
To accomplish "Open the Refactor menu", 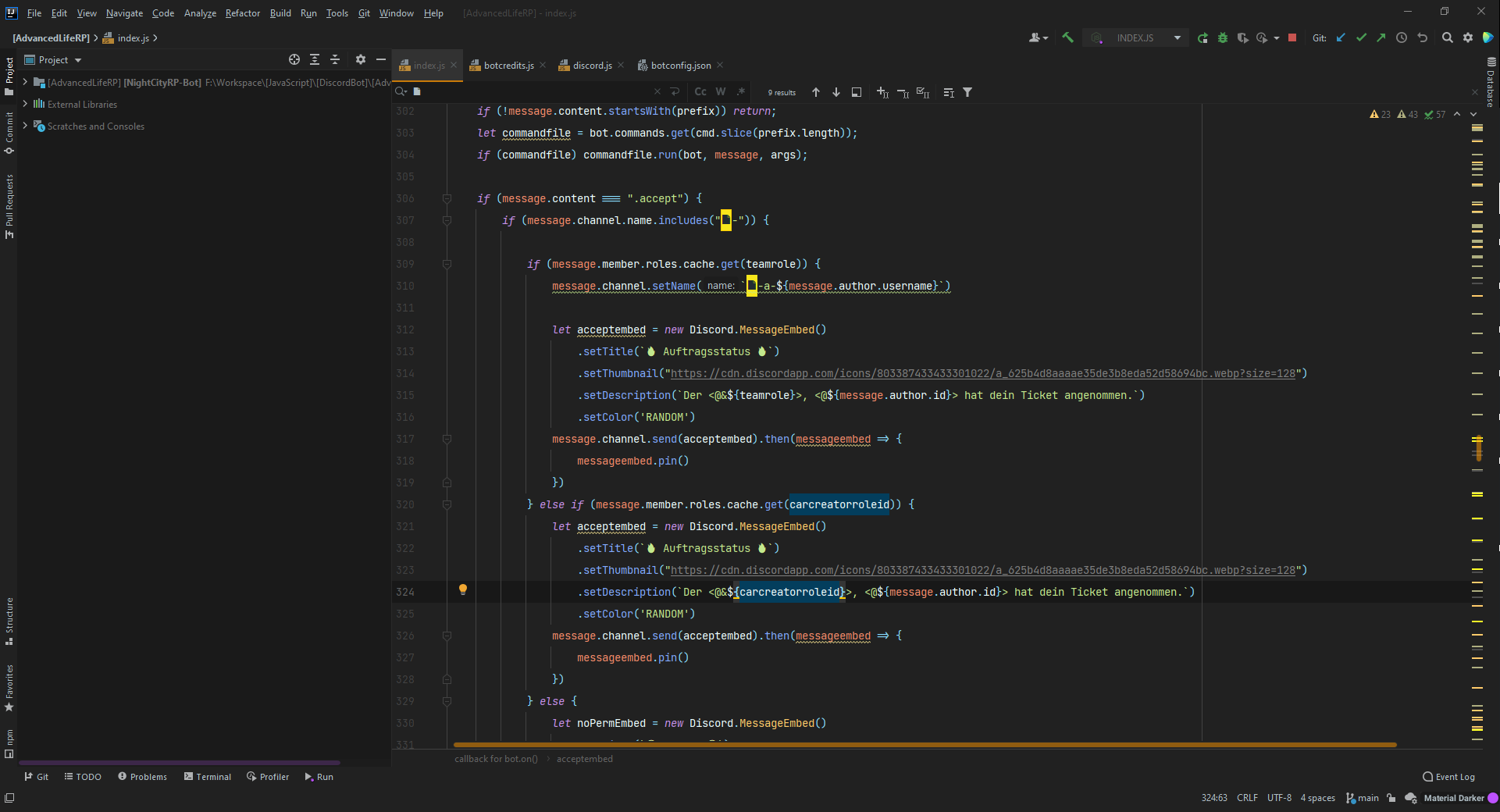I will click(242, 13).
